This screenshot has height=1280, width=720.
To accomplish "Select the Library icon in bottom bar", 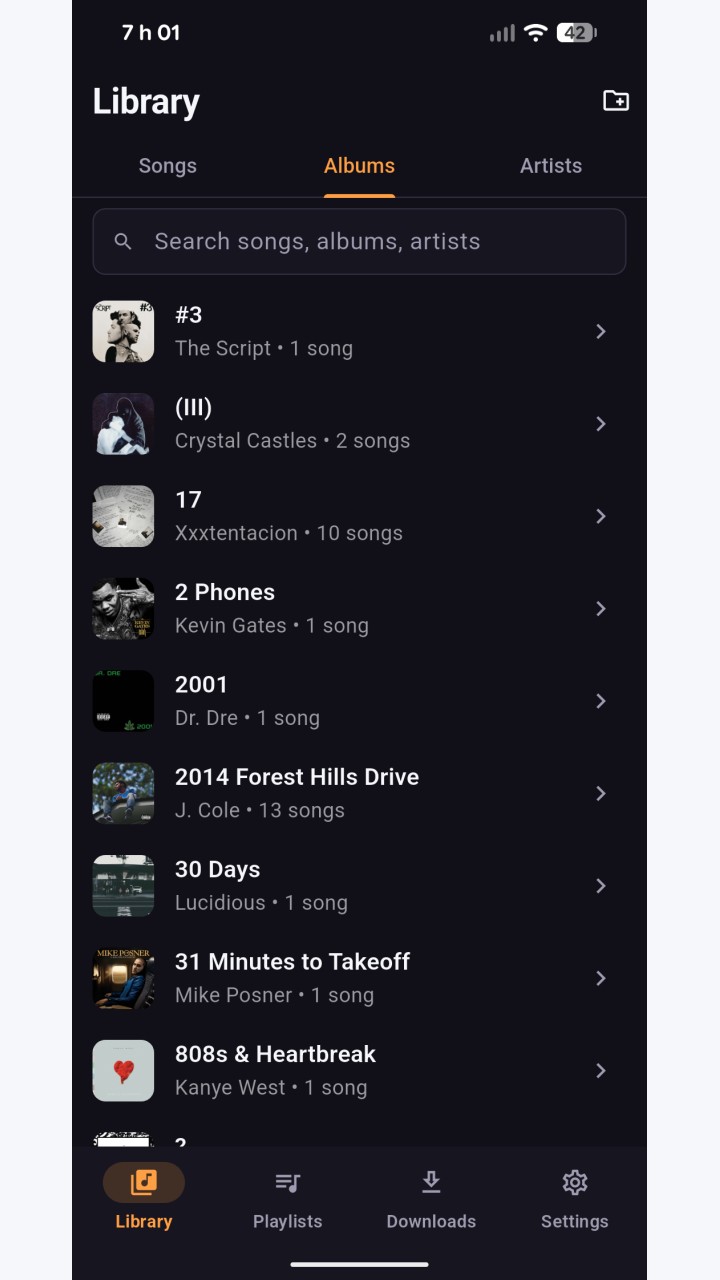I will coord(144,1183).
